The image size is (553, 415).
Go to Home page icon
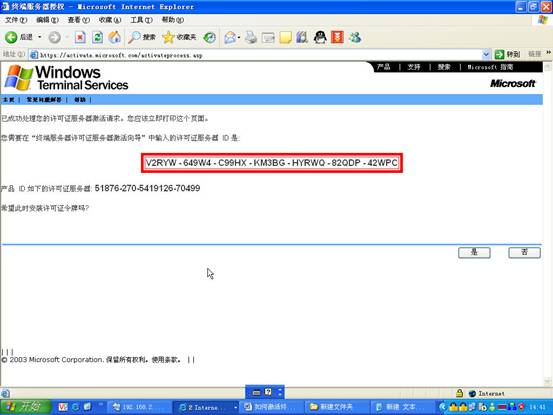click(115, 37)
